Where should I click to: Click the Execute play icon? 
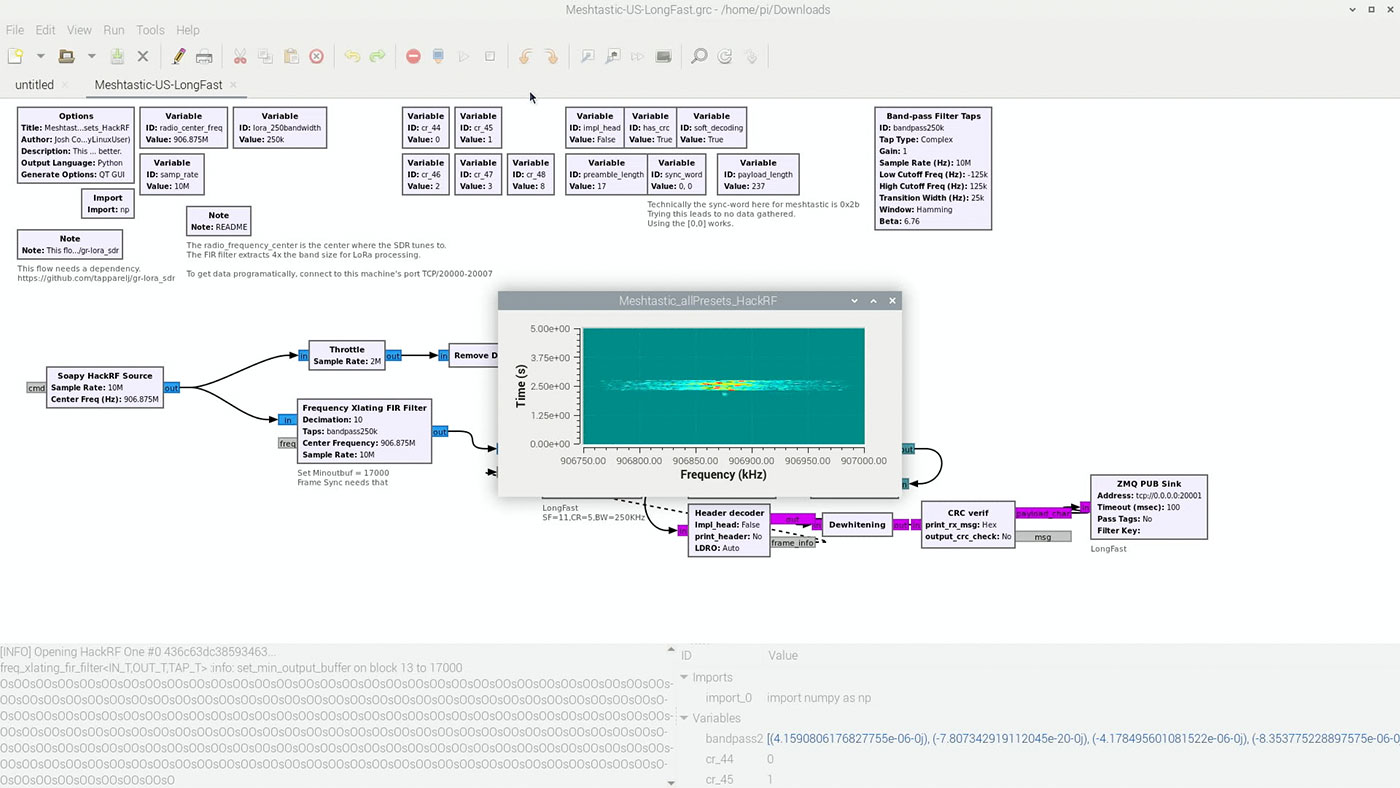464,57
